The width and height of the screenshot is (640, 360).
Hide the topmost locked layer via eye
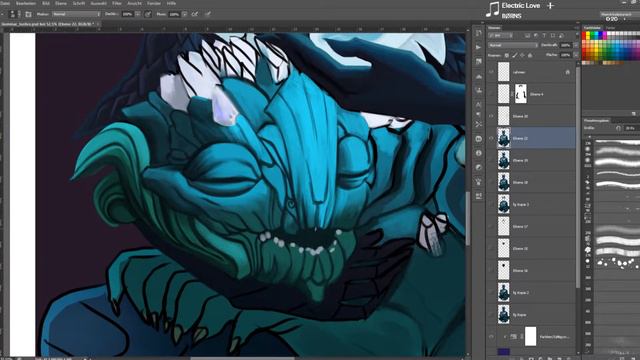click(491, 72)
